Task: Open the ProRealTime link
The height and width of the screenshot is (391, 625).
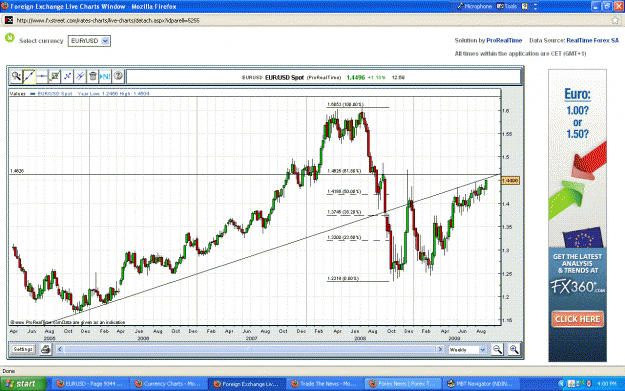Action: tap(504, 40)
